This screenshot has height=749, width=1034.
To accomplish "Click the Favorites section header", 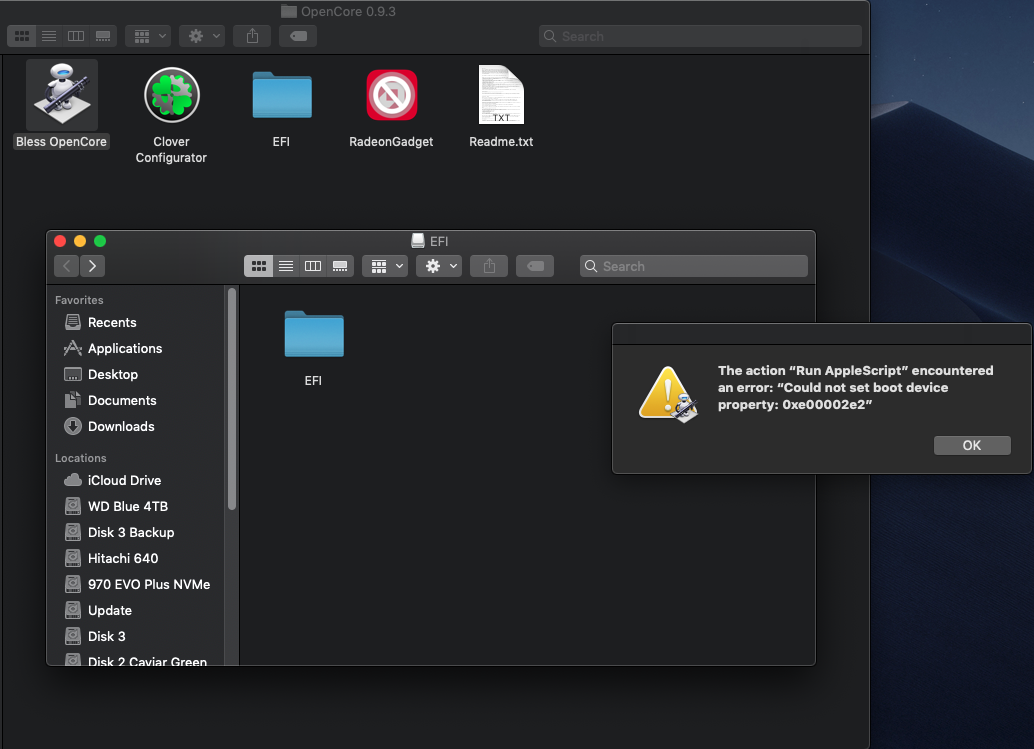I will (79, 300).
